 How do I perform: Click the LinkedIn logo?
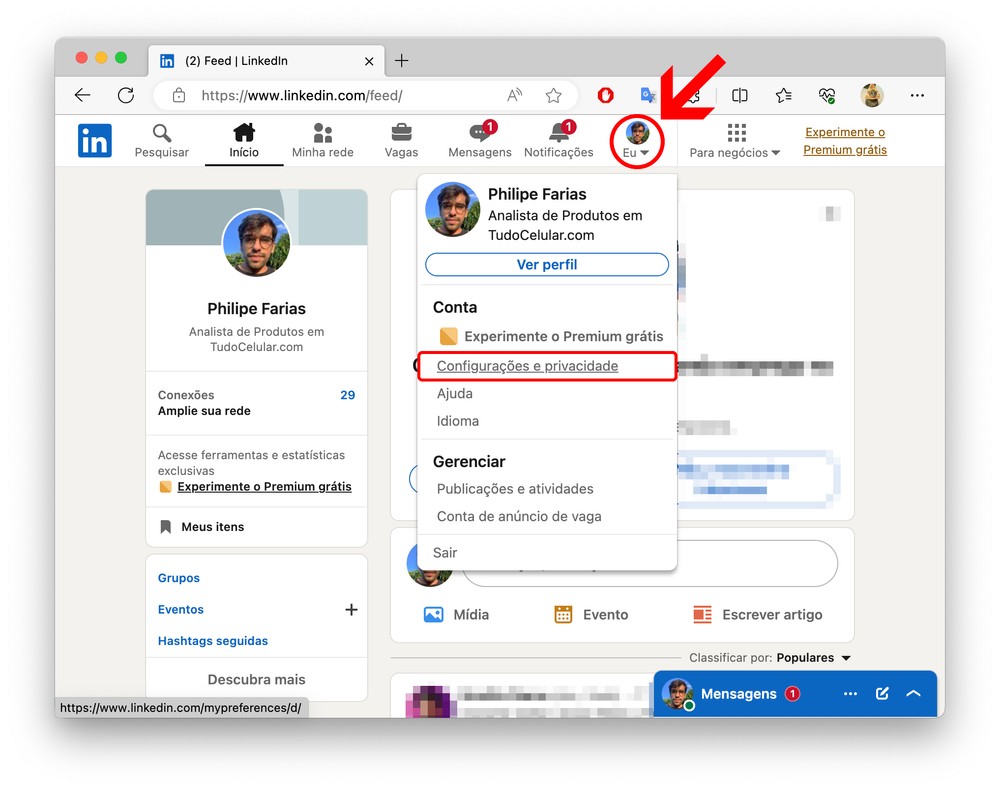[x=95, y=141]
